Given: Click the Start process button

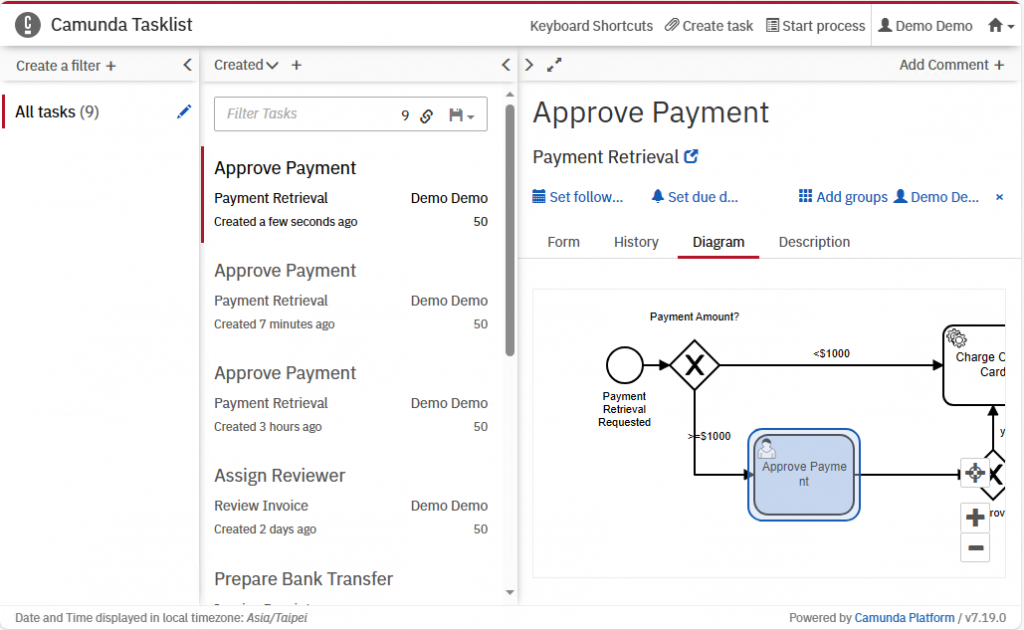Looking at the screenshot, I should (x=815, y=26).
